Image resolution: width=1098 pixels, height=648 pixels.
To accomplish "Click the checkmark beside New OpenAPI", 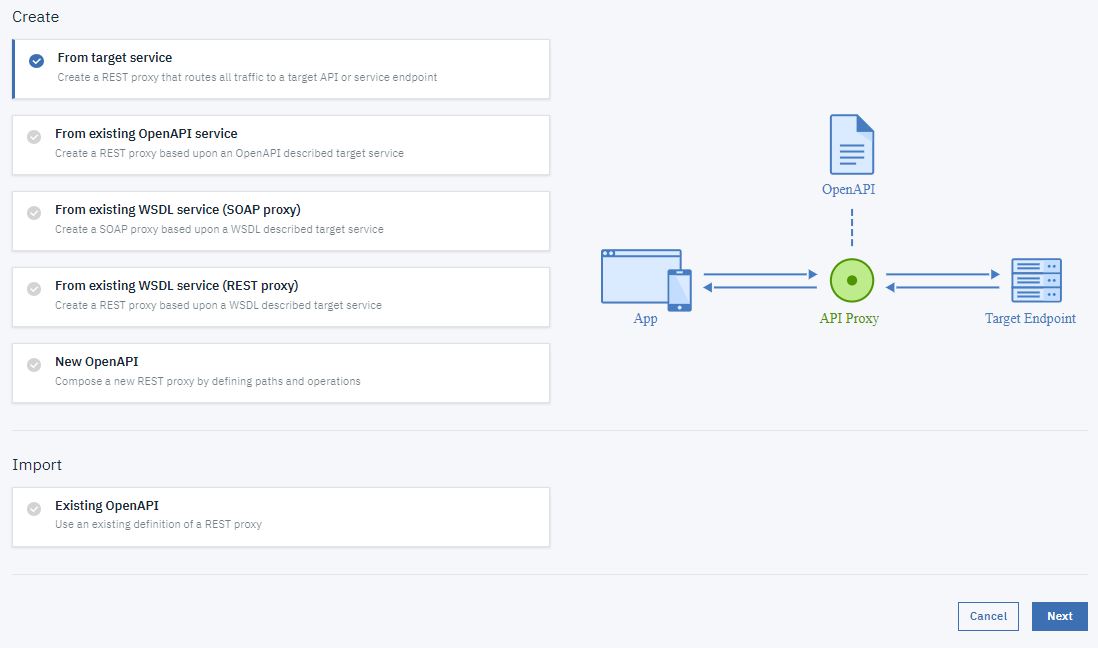I will pos(33,366).
